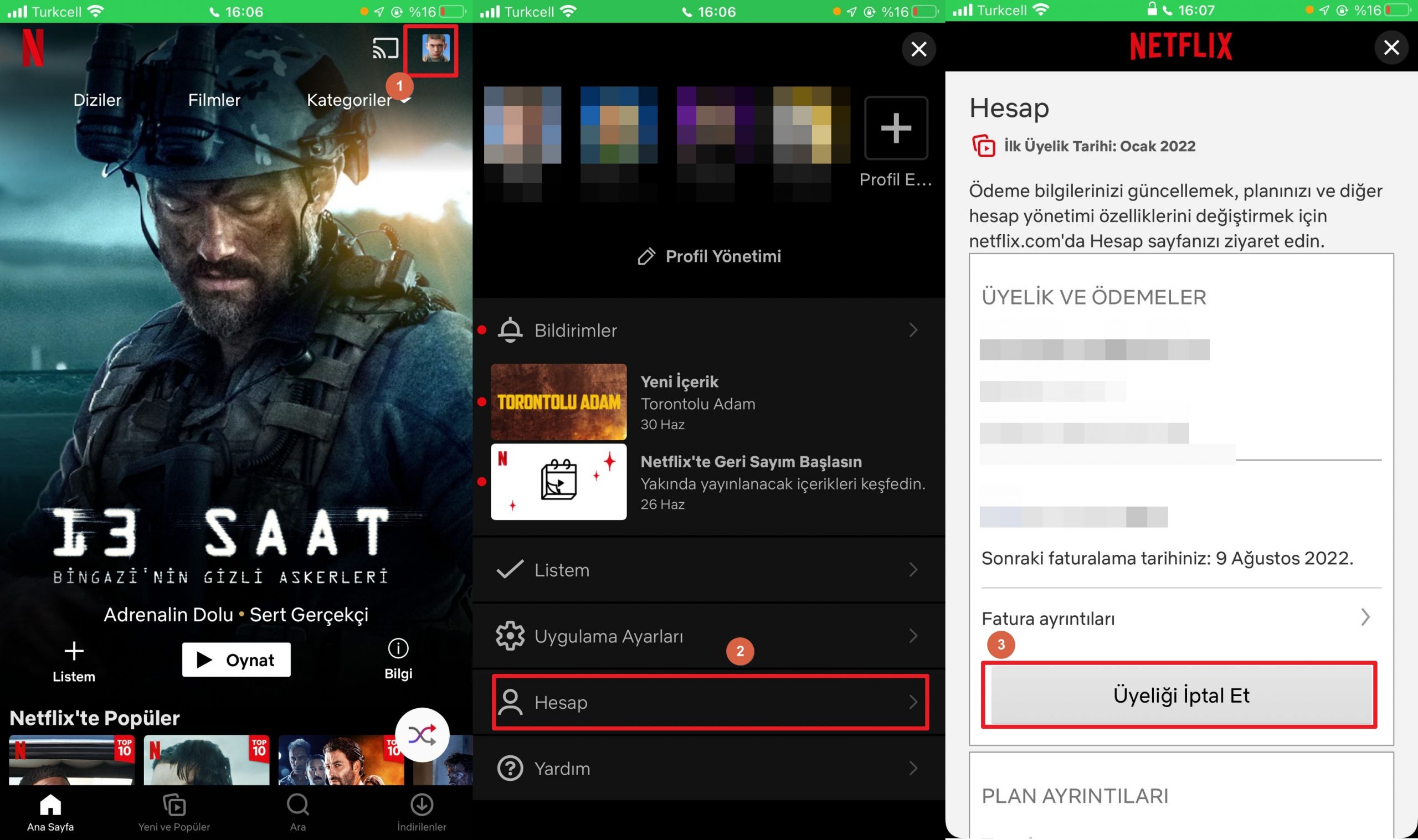Close the profile menu panel
The height and width of the screenshot is (840, 1418).
click(918, 49)
